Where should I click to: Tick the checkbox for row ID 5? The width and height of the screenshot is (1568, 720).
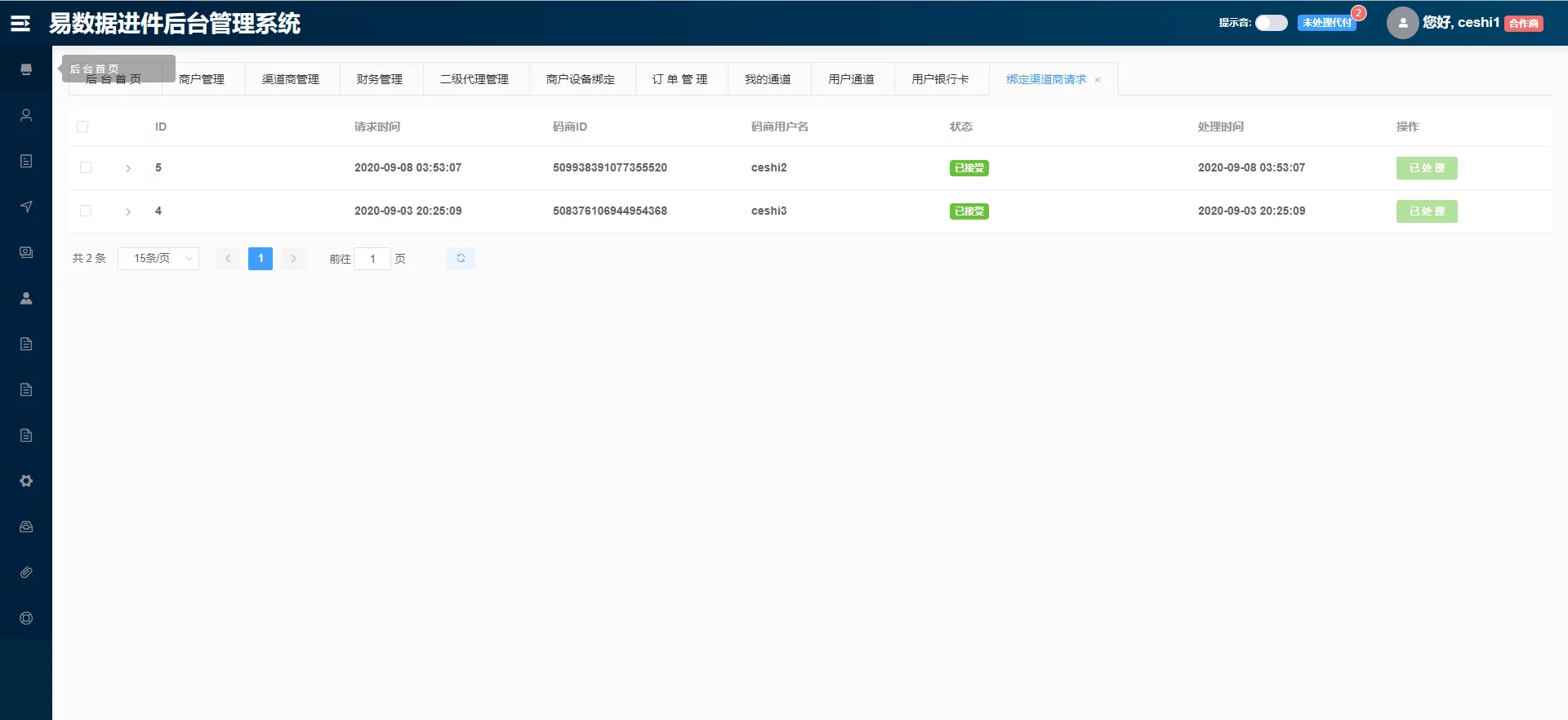click(86, 167)
